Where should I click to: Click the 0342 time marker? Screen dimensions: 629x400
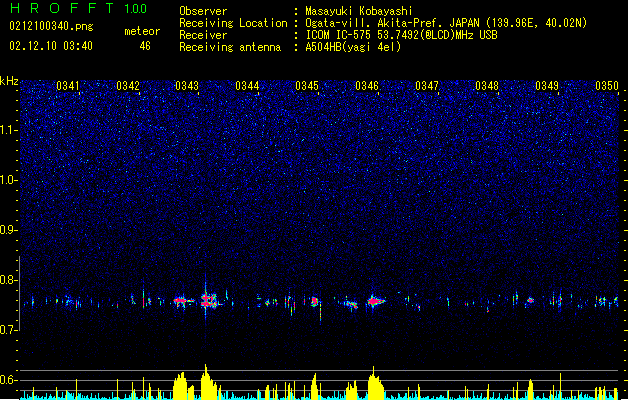point(128,86)
